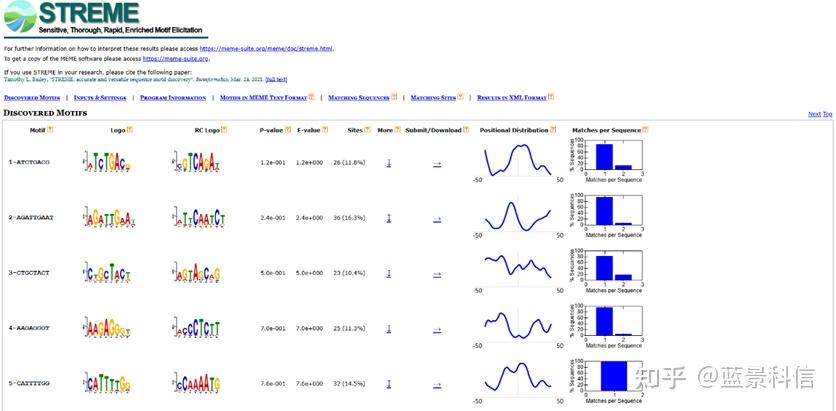Go to the Inputs & Settings section

coord(100,98)
